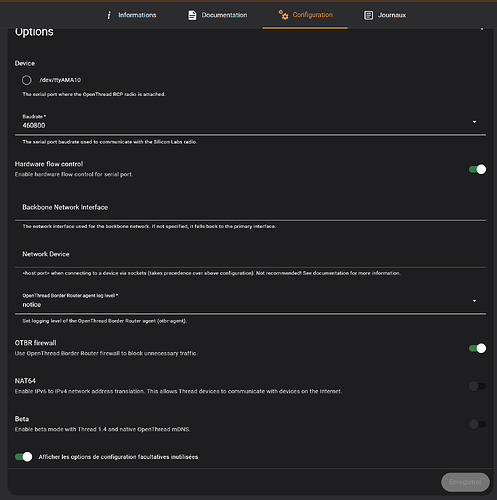Enable the NAT64 toggle

[477, 386]
